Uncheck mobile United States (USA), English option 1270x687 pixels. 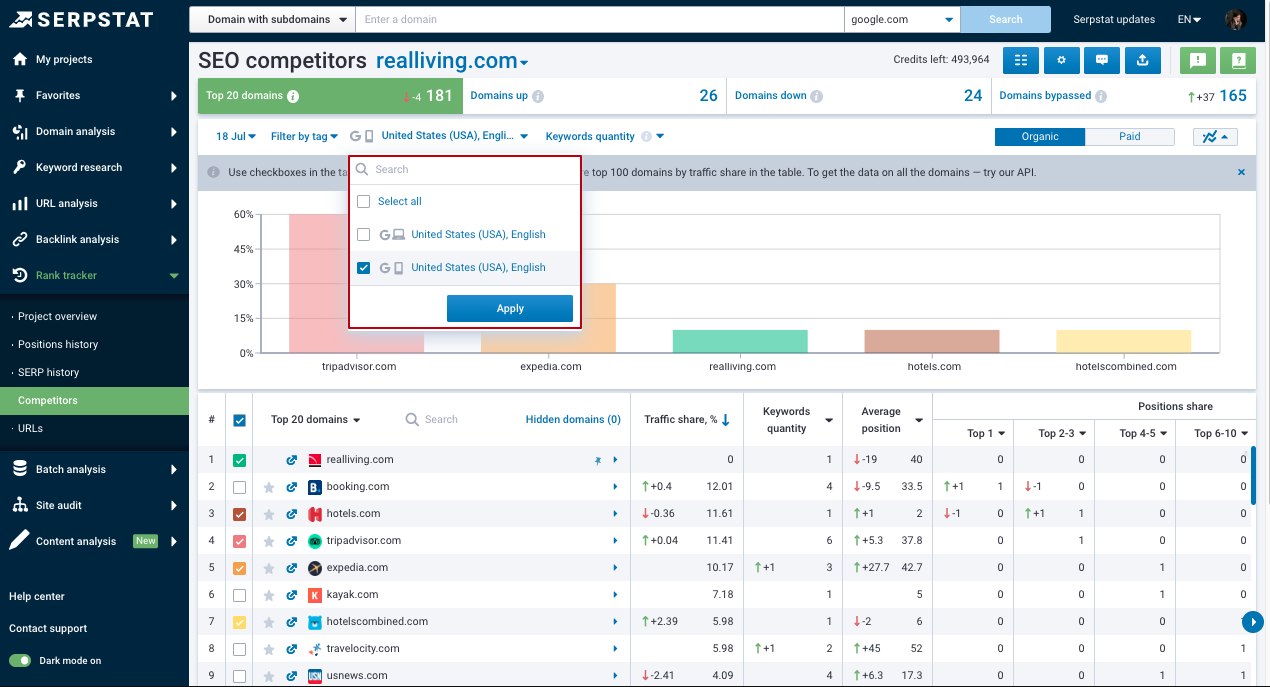click(x=364, y=267)
